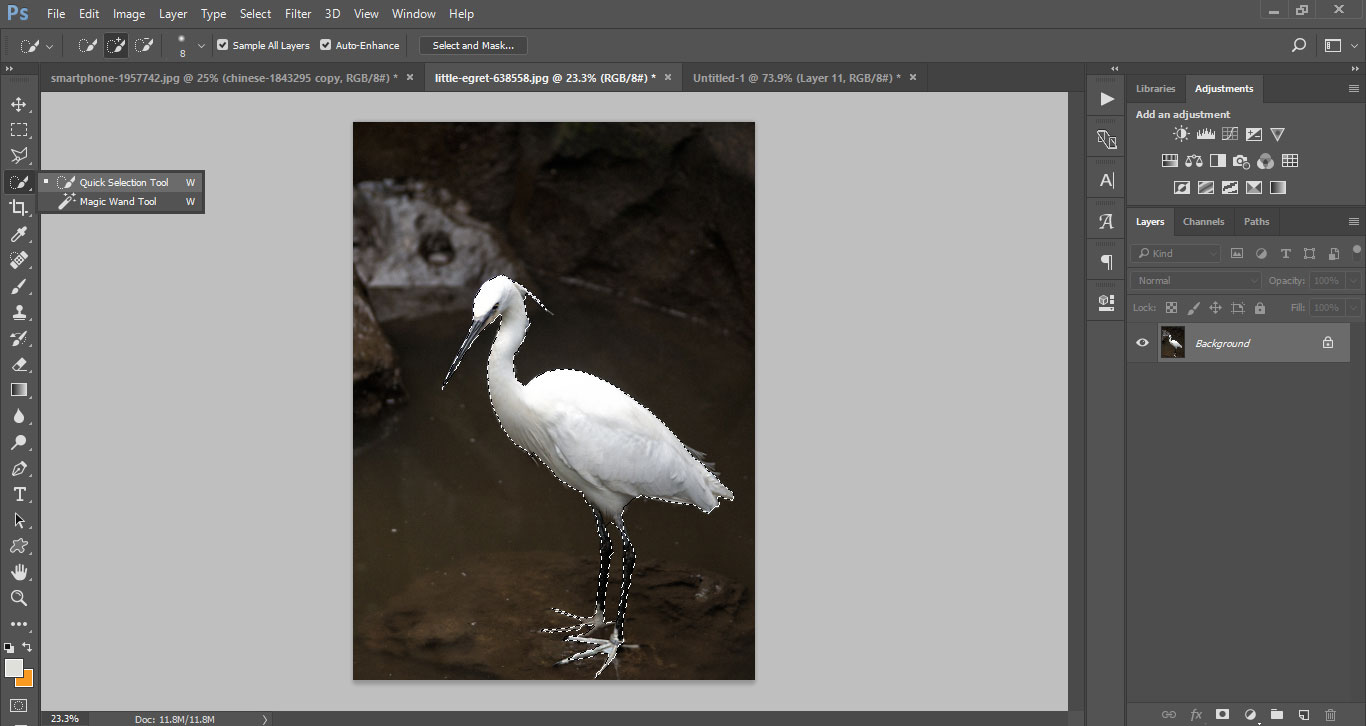Open the Edit Toolbar ellipsis button
The image size is (1366, 726).
[x=18, y=624]
